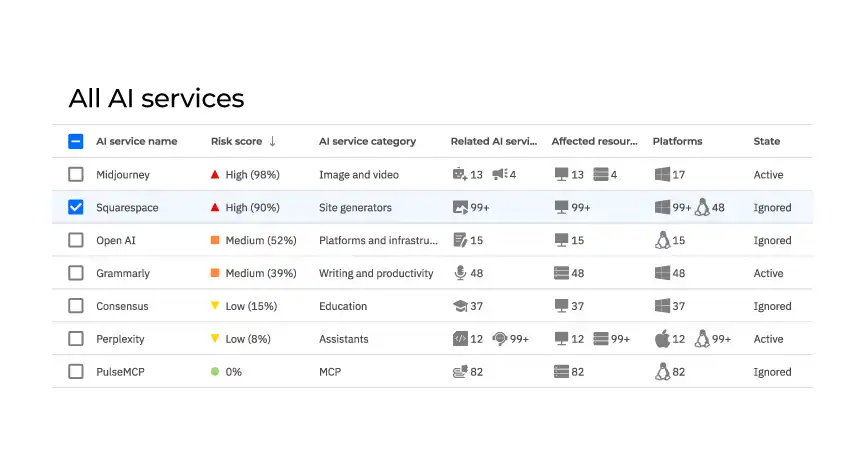
Task: Check the PulseMCP row checkbox
Action: (76, 372)
